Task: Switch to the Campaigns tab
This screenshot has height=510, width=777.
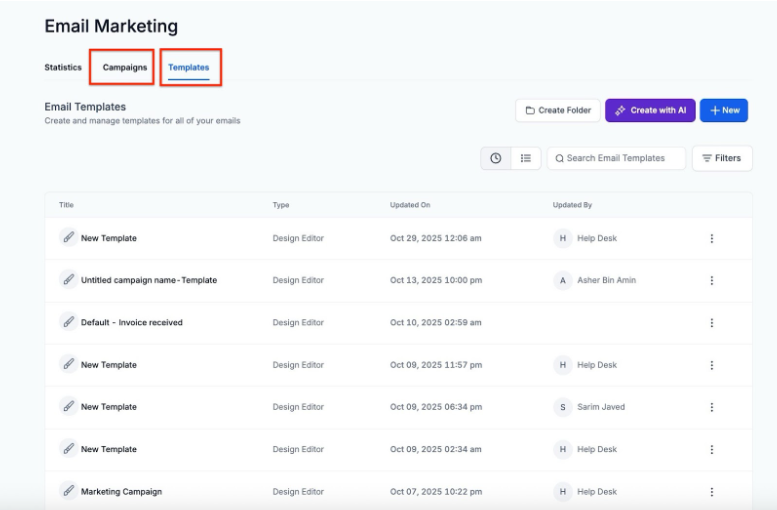Action: point(125,68)
